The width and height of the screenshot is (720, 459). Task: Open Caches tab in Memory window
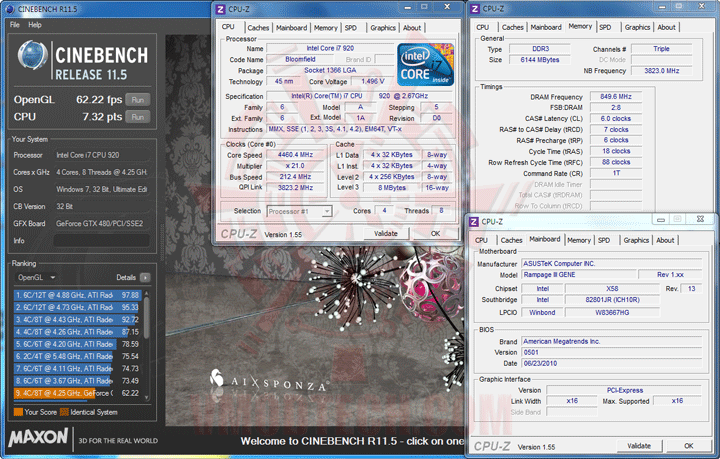coord(512,27)
